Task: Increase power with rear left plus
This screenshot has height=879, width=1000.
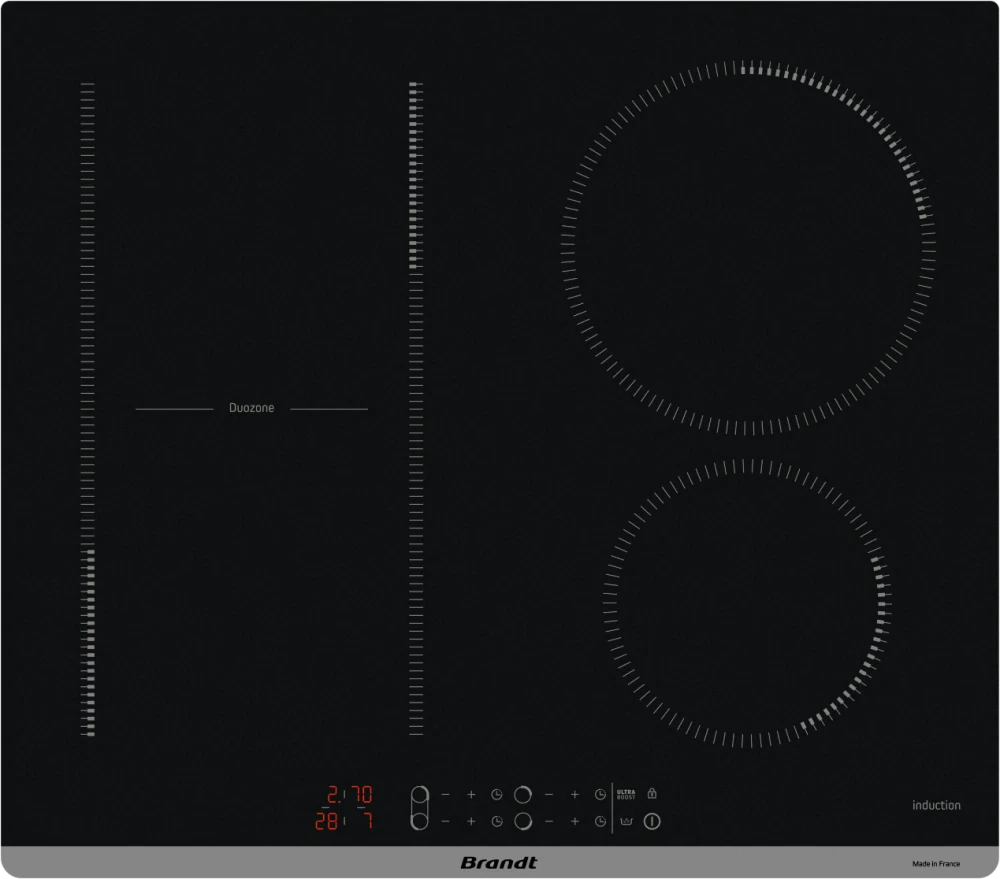Action: [471, 795]
